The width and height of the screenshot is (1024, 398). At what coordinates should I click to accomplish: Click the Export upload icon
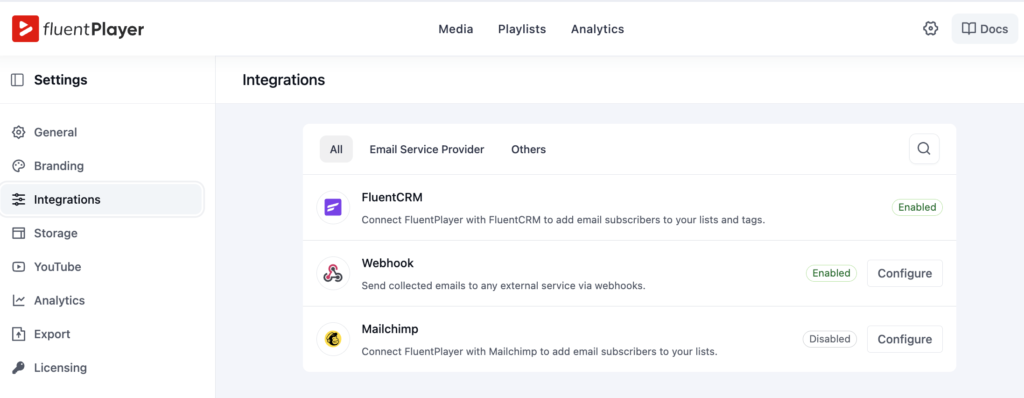(x=19, y=334)
